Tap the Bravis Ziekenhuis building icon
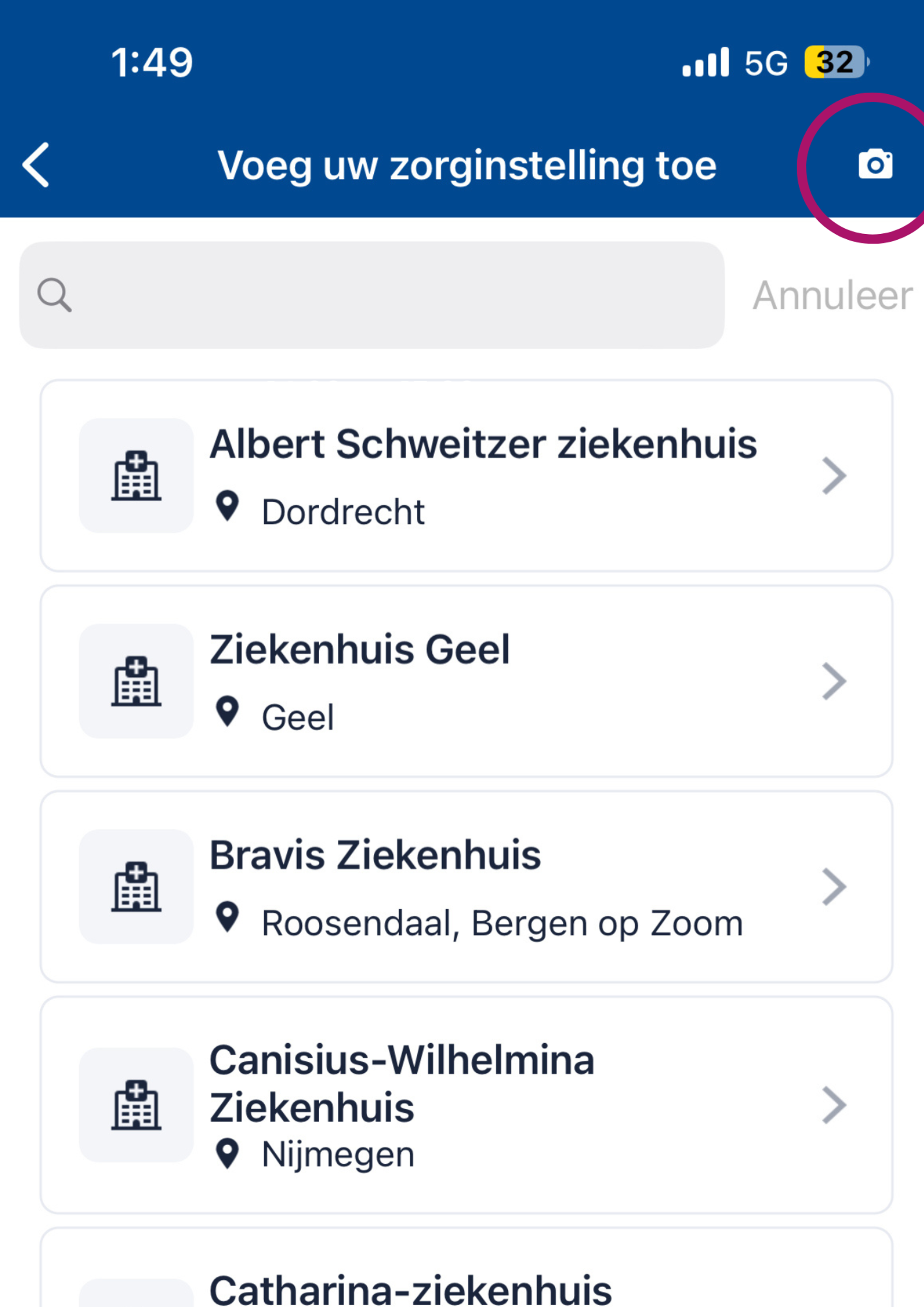 click(136, 886)
